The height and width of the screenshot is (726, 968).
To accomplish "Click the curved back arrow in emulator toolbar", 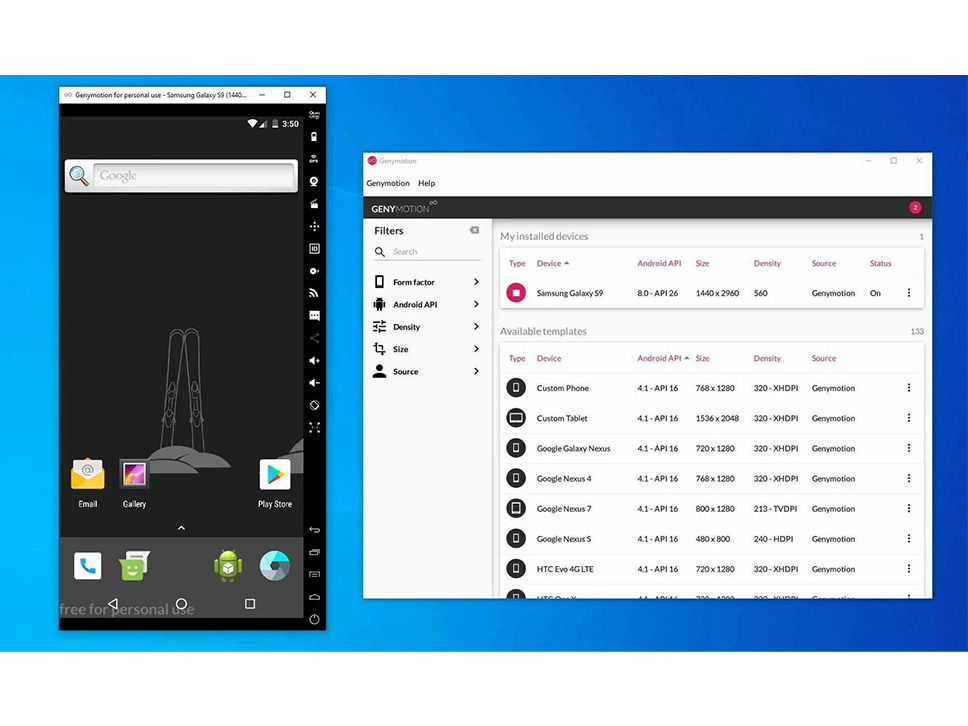I will (314, 530).
